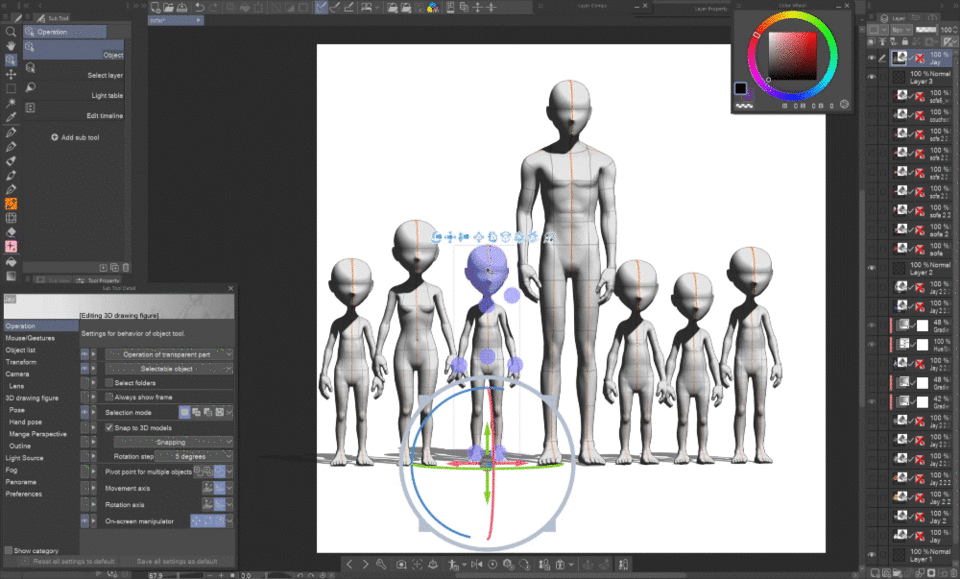Viewport: 960px width, 579px height.
Task: Toggle visibility of Layer 2
Action: pyautogui.click(x=871, y=268)
